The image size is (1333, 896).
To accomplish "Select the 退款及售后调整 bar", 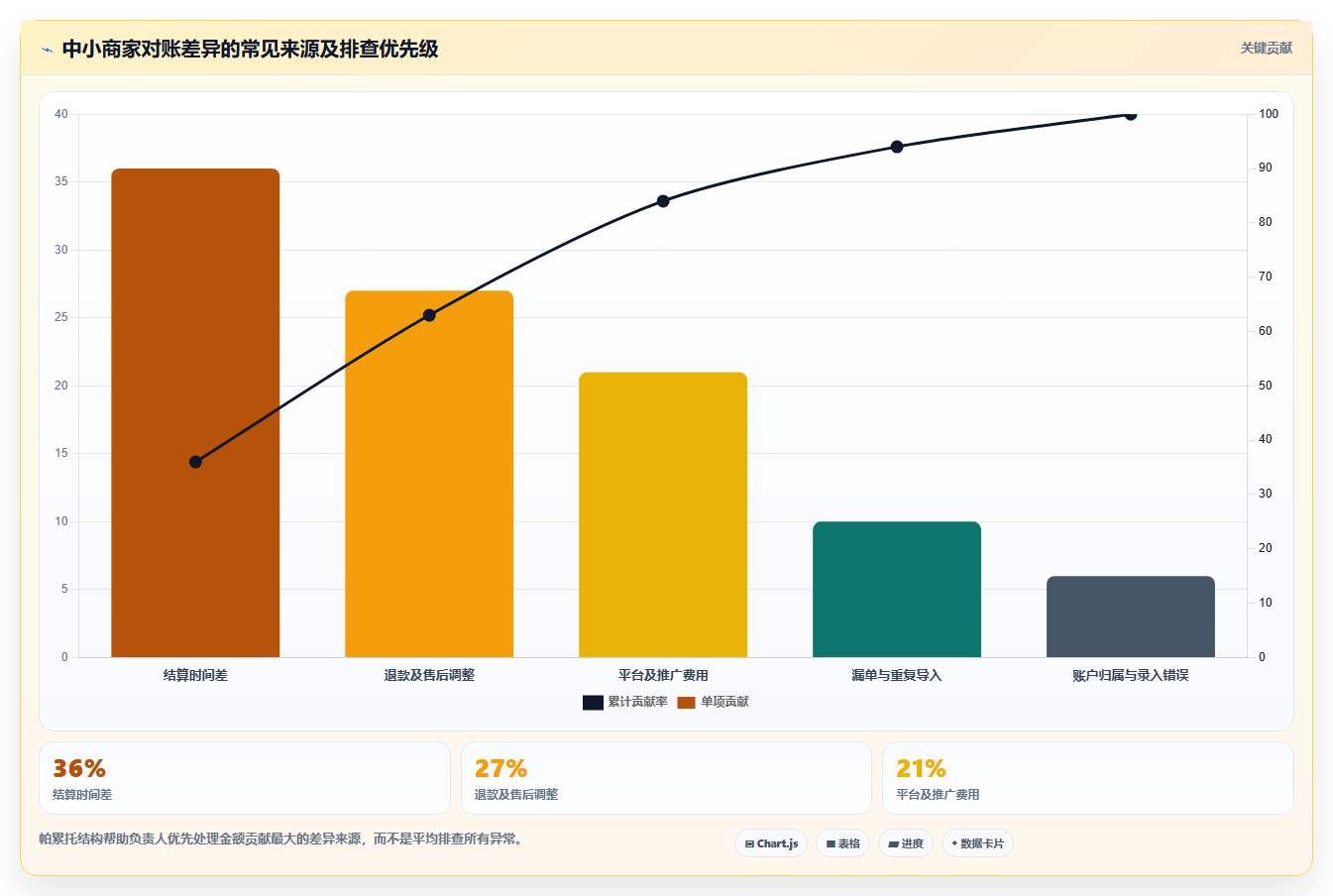I will (x=429, y=474).
